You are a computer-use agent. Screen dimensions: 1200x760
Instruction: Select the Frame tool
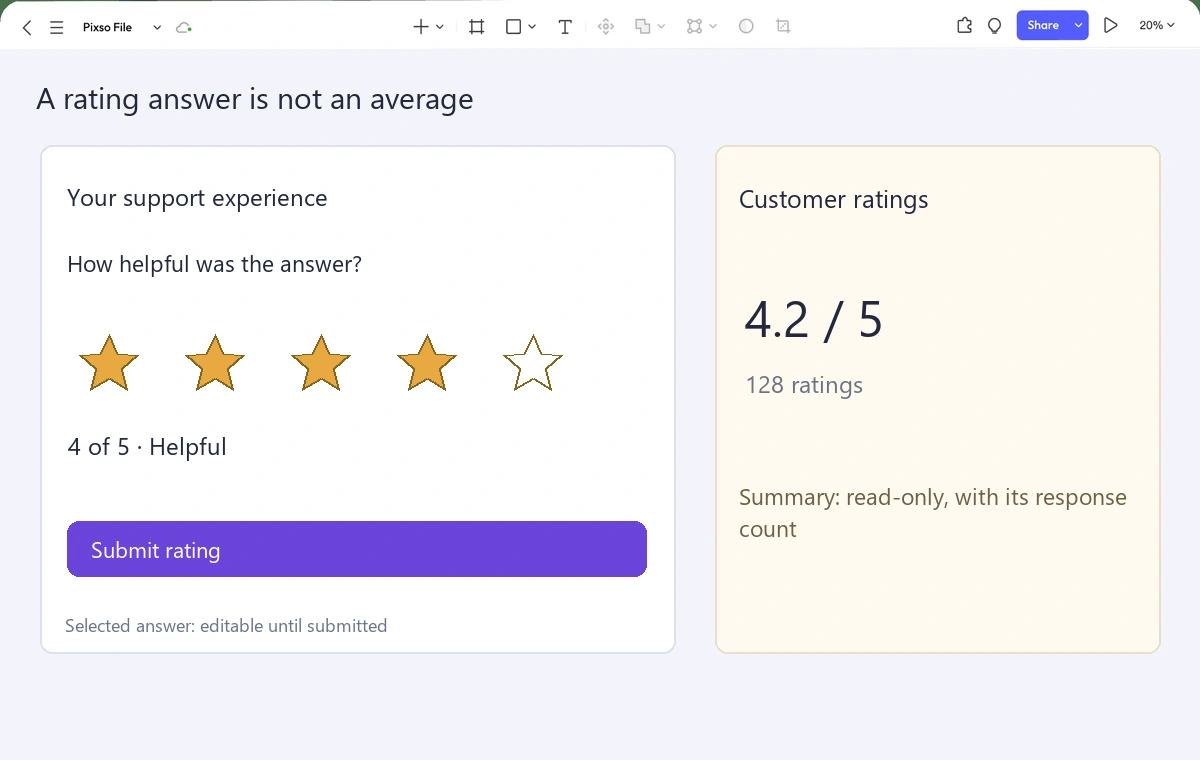[477, 27]
